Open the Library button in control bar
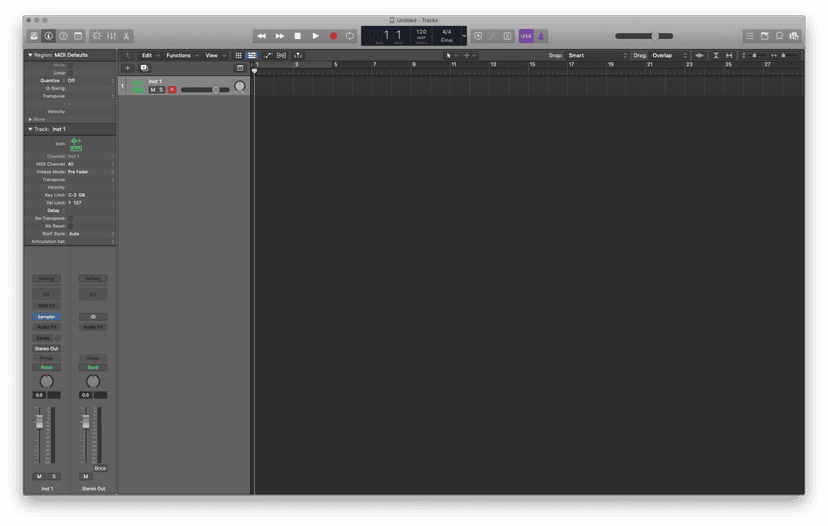 [34, 36]
